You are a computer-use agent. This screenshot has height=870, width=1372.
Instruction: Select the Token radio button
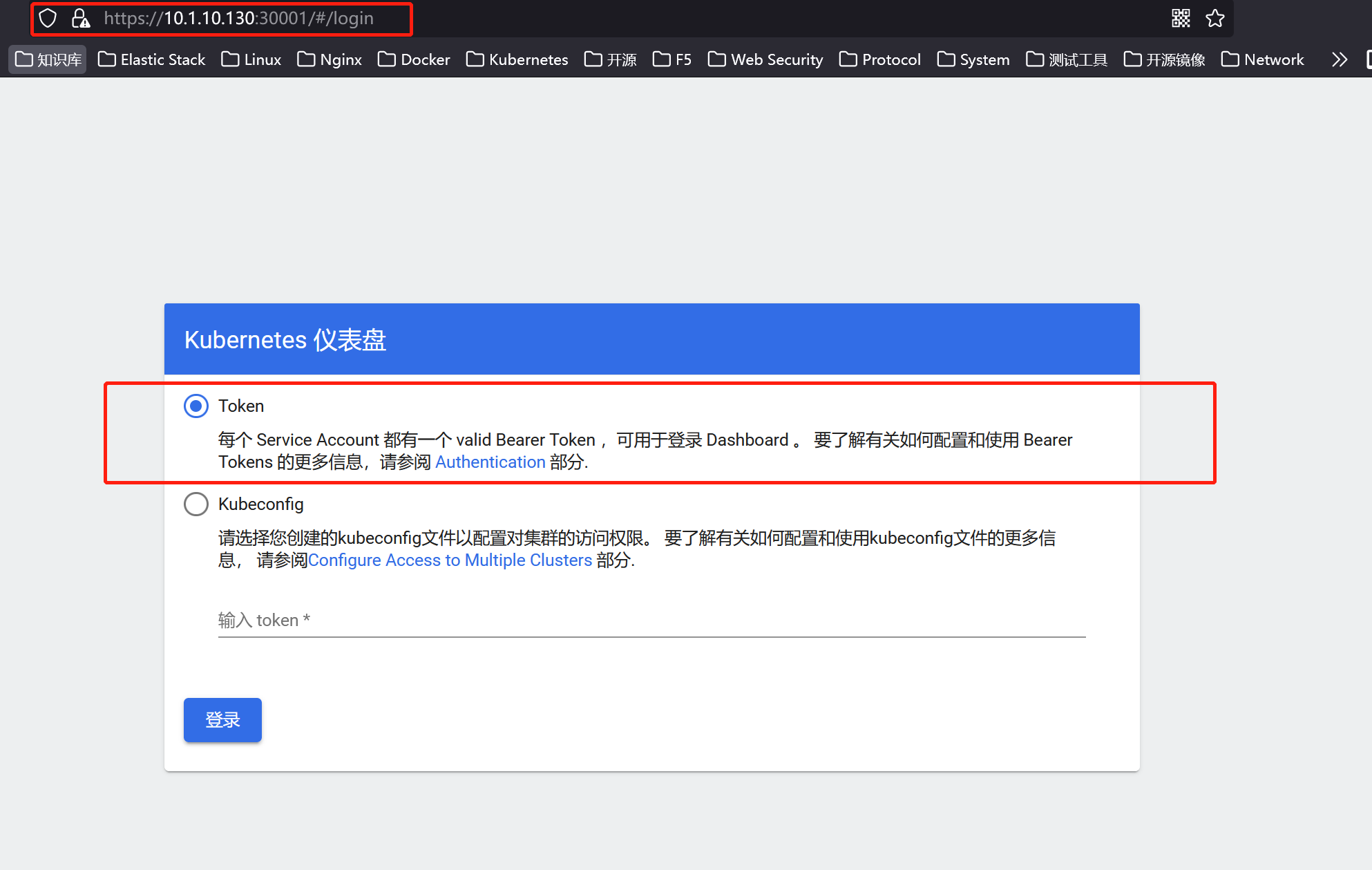(196, 406)
